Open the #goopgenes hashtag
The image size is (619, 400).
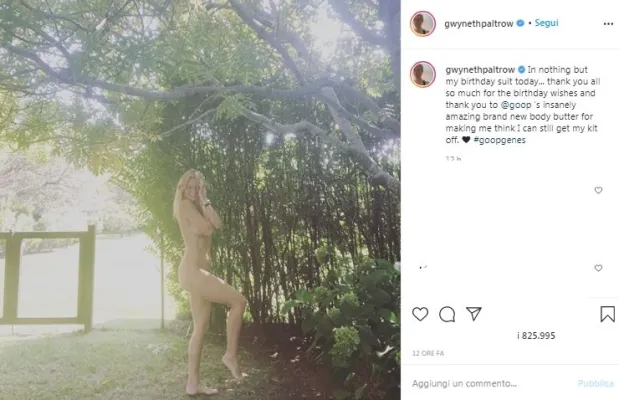point(499,140)
